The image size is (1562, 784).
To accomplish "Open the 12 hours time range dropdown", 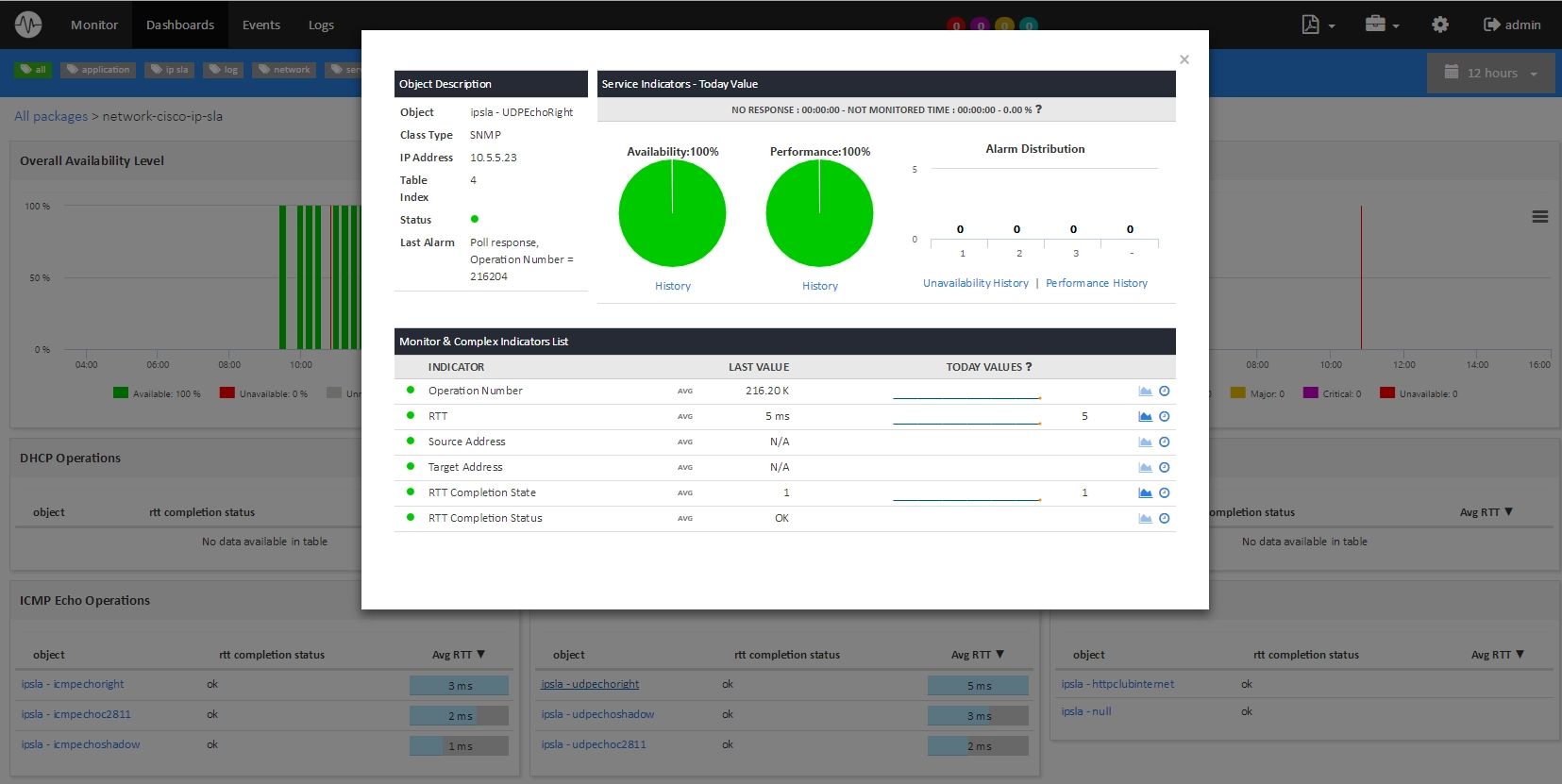I will (x=1491, y=73).
